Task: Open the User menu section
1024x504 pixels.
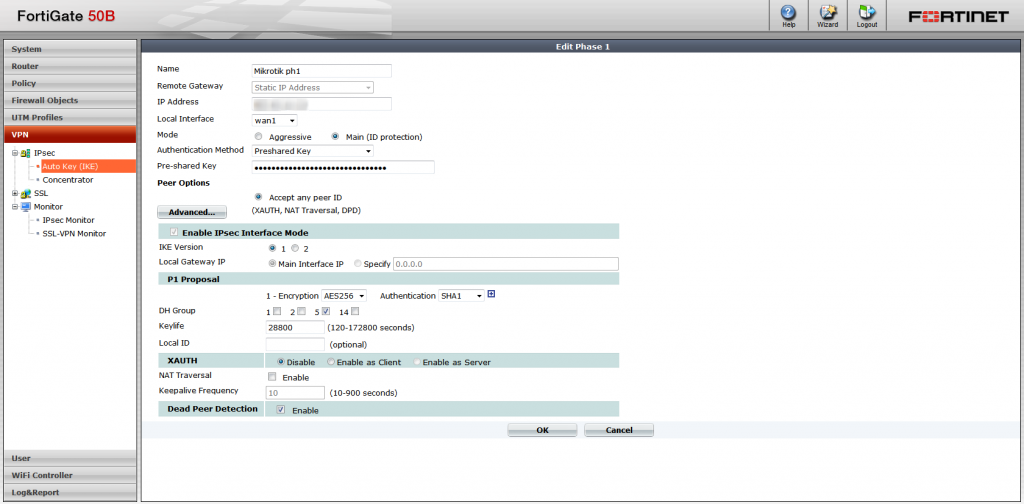Action: click(x=70, y=458)
